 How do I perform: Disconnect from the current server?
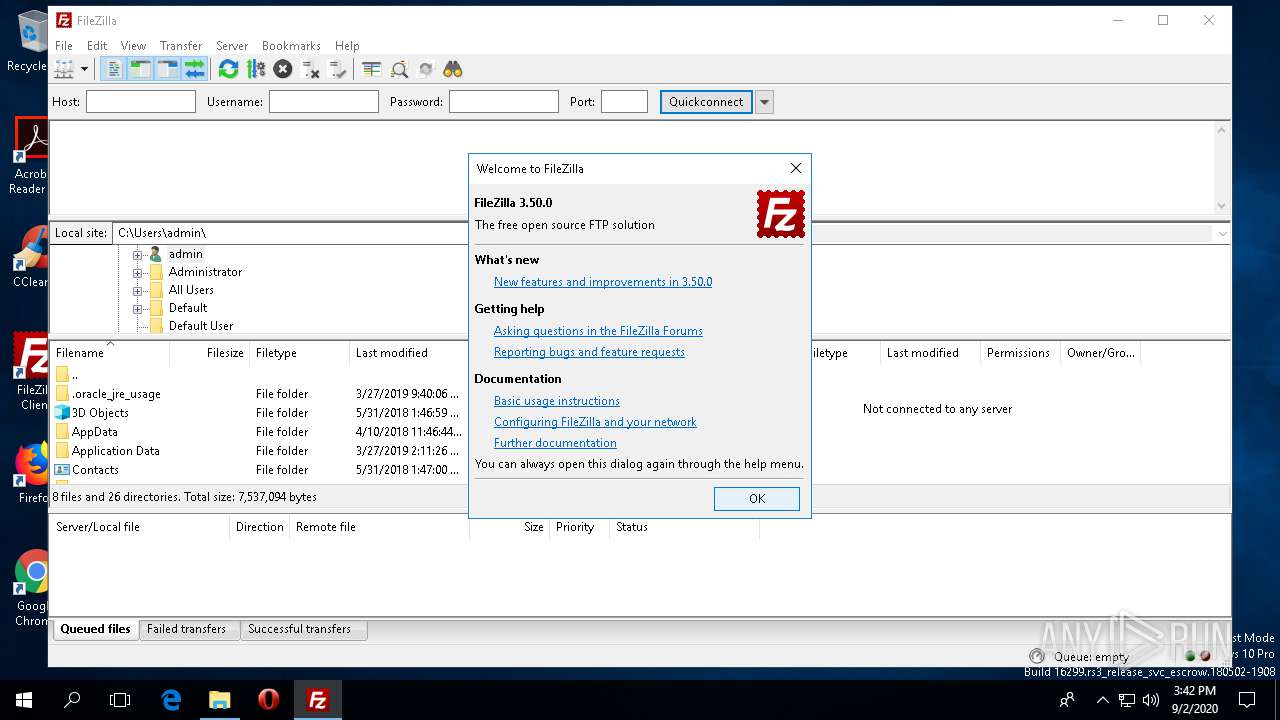click(310, 69)
